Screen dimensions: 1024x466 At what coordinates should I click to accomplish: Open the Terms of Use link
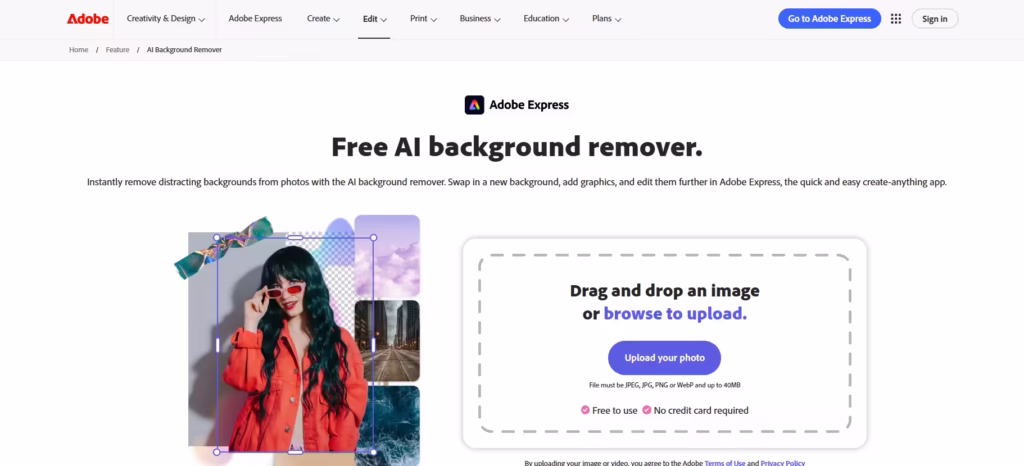pyautogui.click(x=724, y=463)
